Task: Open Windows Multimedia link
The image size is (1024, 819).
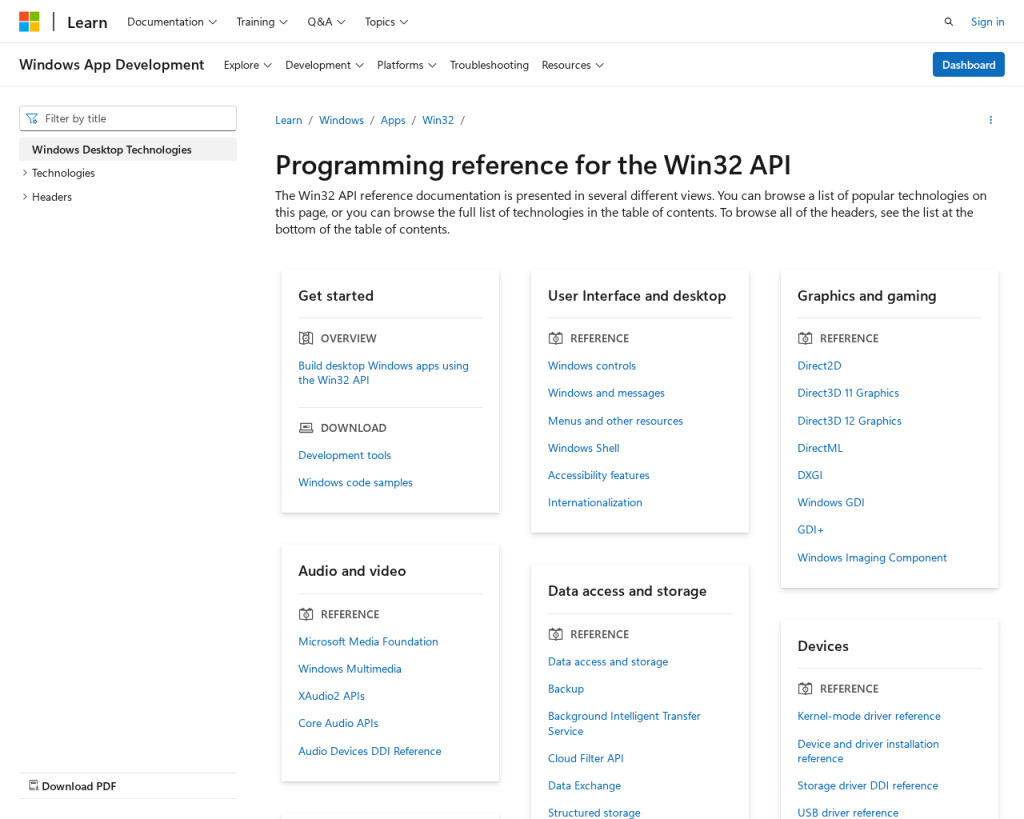Action: pos(350,669)
